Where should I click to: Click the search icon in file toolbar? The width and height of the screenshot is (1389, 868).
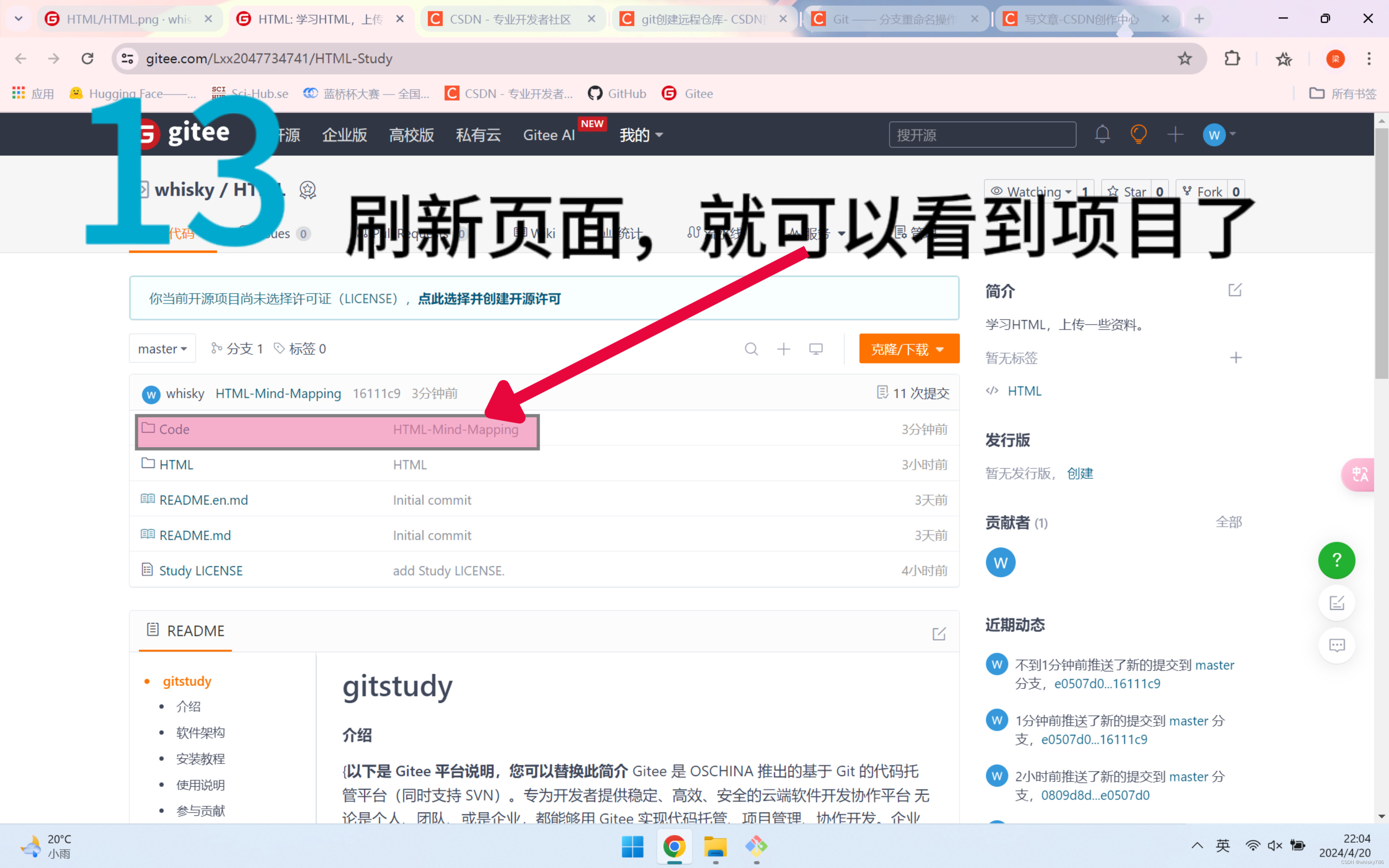pos(751,349)
